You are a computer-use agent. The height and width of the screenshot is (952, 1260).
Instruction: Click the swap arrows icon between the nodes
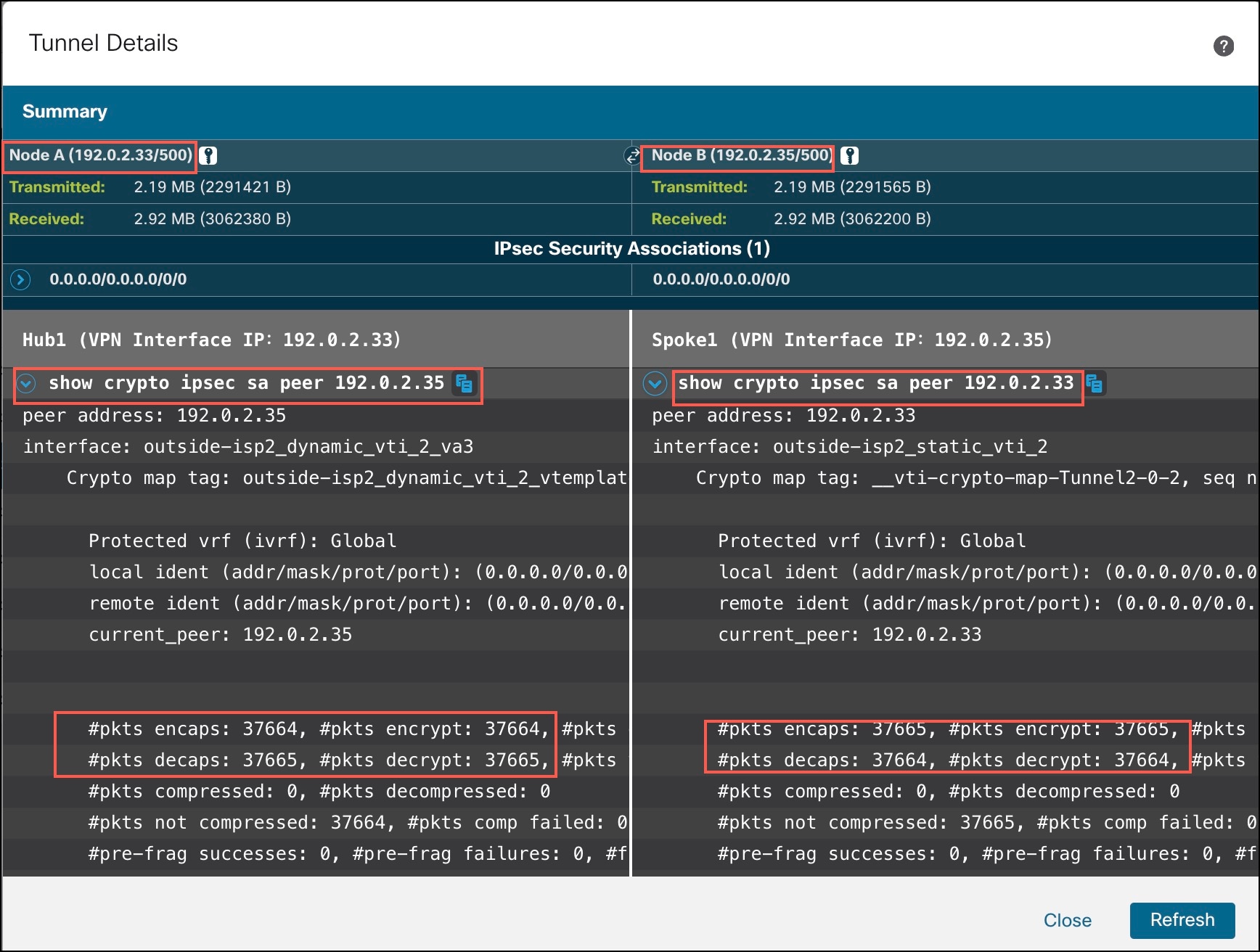tap(632, 157)
